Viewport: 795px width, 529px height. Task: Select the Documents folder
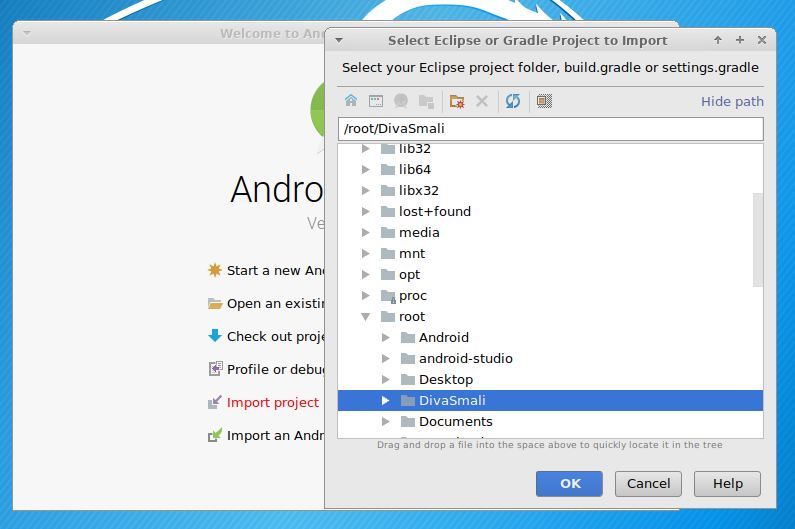[x=455, y=422]
